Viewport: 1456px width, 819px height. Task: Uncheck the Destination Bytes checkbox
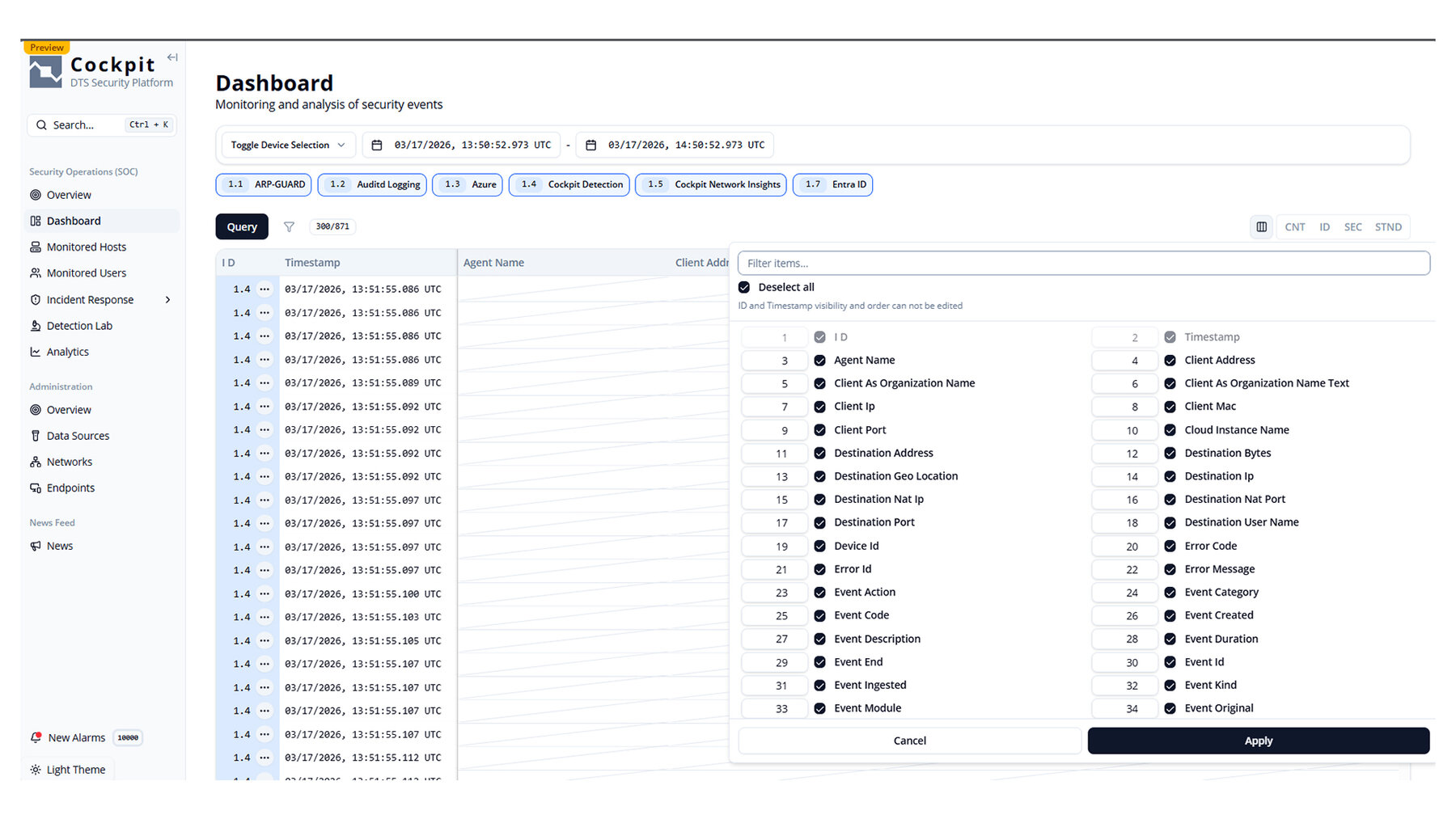[x=1170, y=454]
